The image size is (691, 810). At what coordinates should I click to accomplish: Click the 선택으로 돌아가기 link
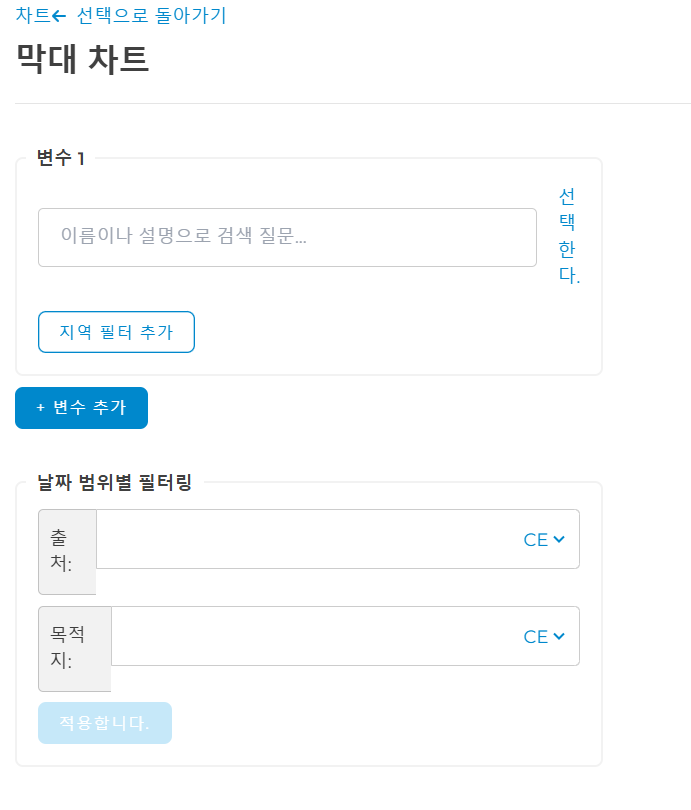click(x=151, y=16)
